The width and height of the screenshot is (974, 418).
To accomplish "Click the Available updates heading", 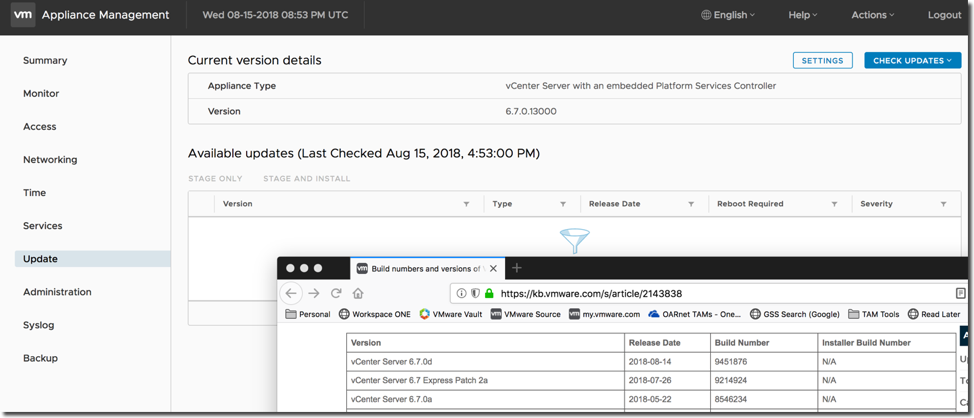I will [363, 153].
